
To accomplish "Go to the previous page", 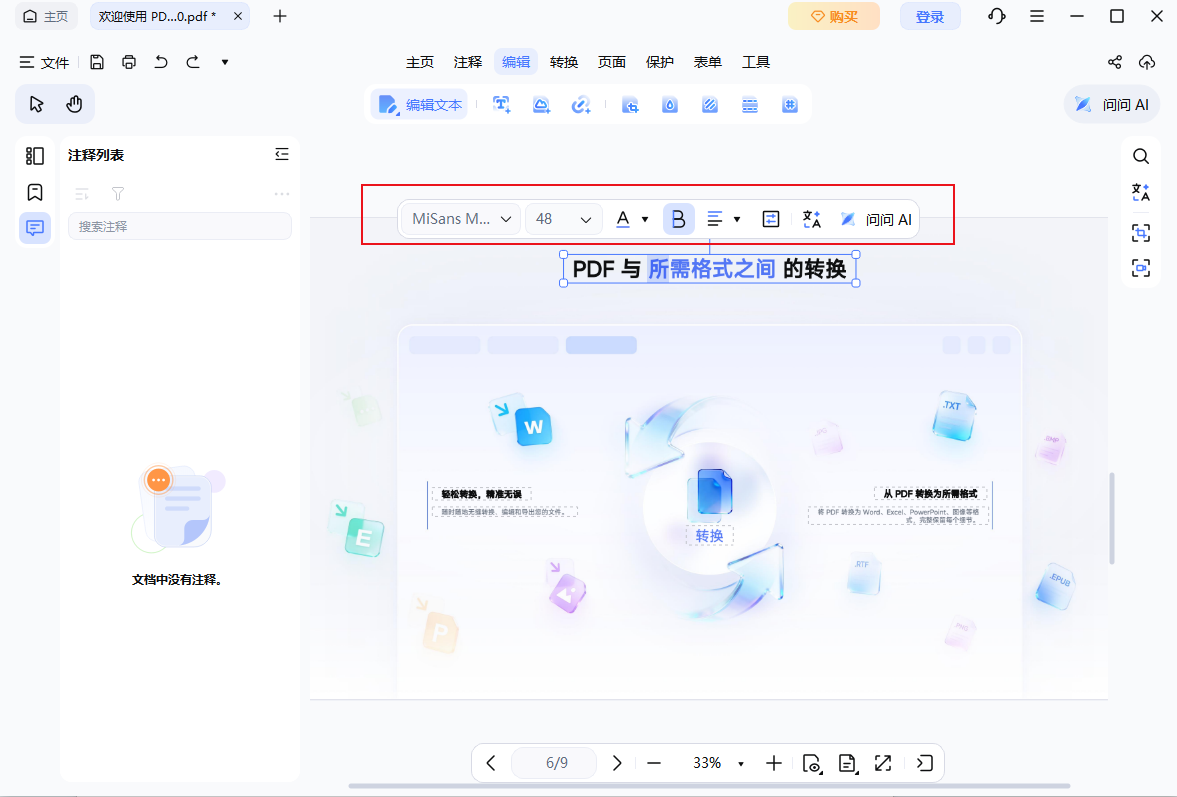I will (x=491, y=763).
